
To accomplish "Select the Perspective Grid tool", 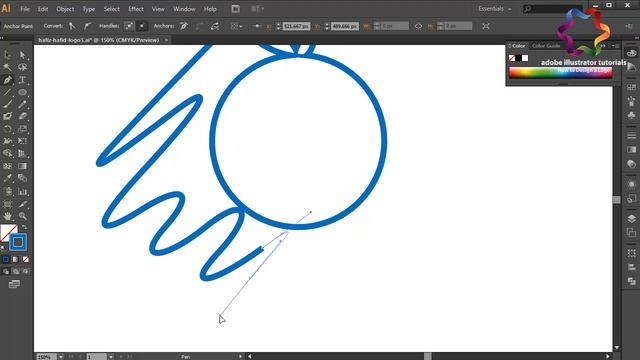I will (22, 153).
